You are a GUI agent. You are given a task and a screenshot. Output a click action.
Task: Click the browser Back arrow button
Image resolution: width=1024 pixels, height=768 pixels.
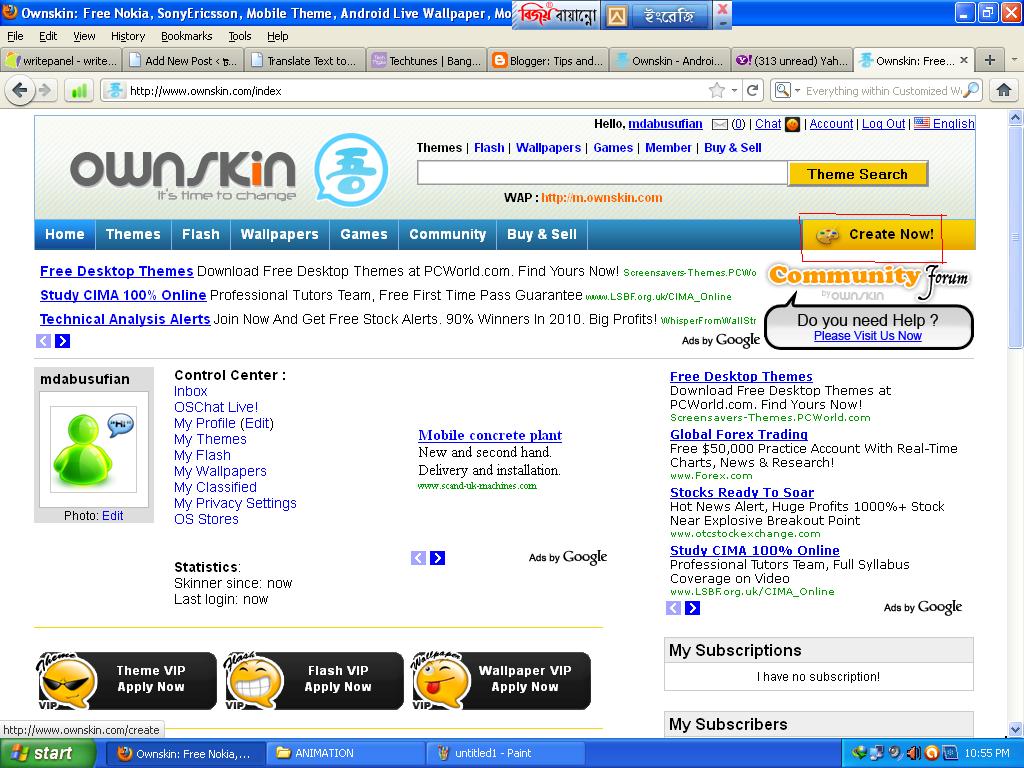coord(19,90)
